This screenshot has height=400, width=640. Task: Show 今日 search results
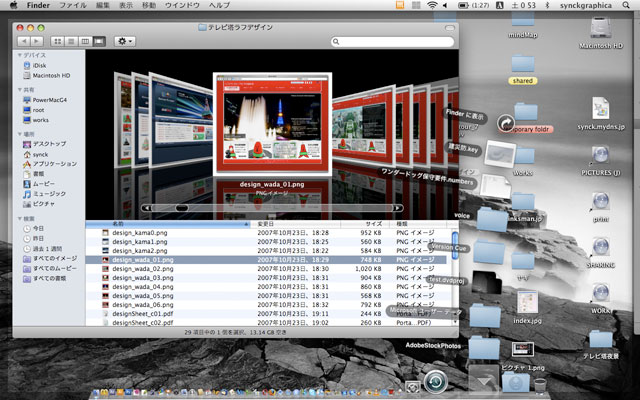point(33,229)
